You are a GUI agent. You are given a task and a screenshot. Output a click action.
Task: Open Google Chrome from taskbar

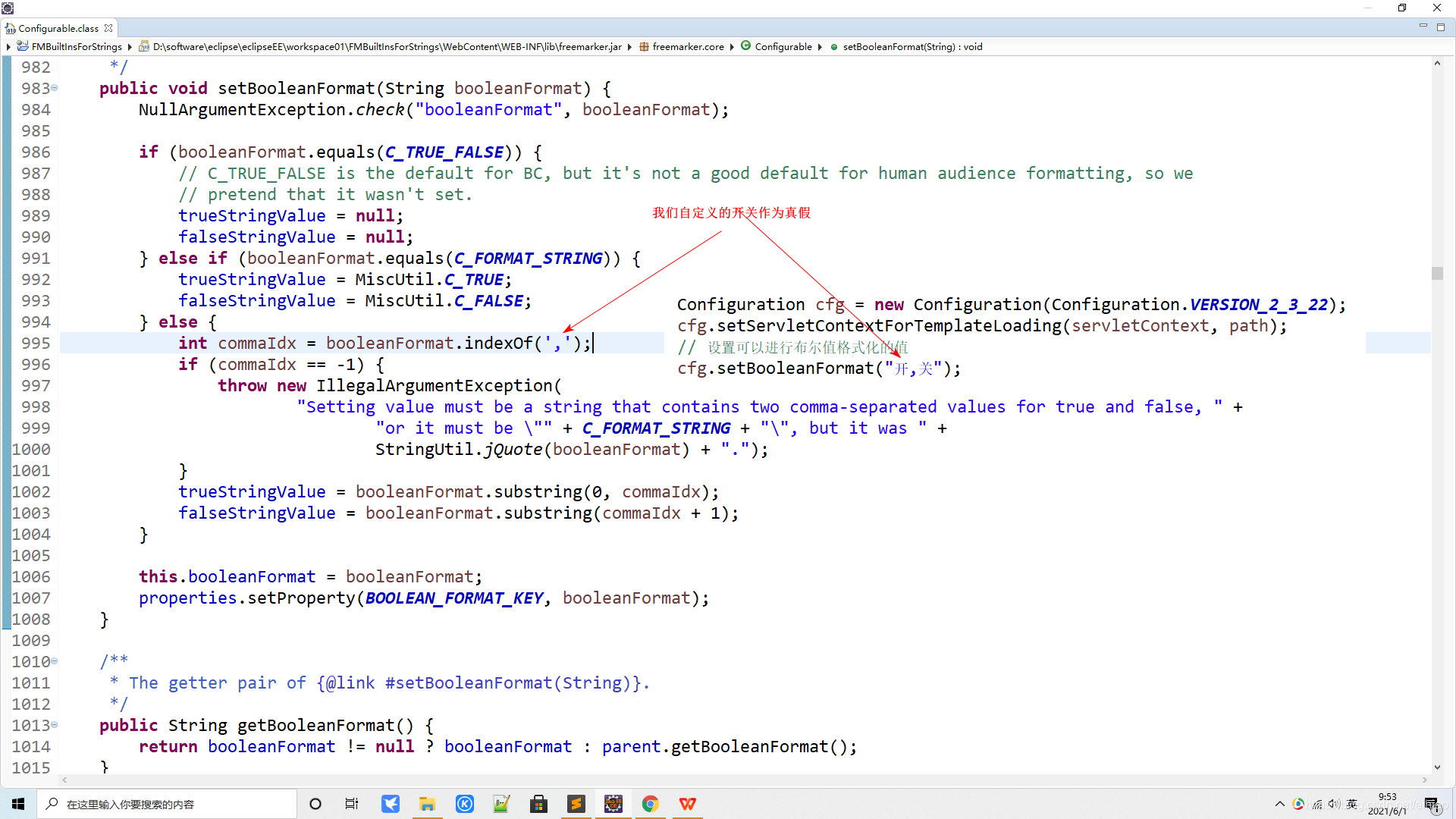(x=650, y=804)
